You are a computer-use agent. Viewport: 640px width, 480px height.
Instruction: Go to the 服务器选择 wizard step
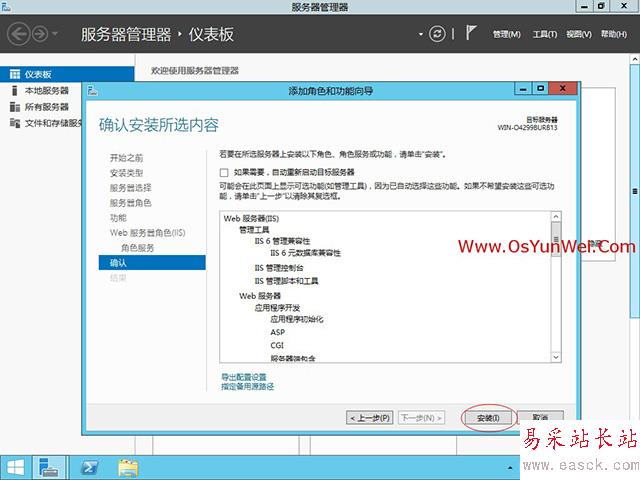[131, 188]
